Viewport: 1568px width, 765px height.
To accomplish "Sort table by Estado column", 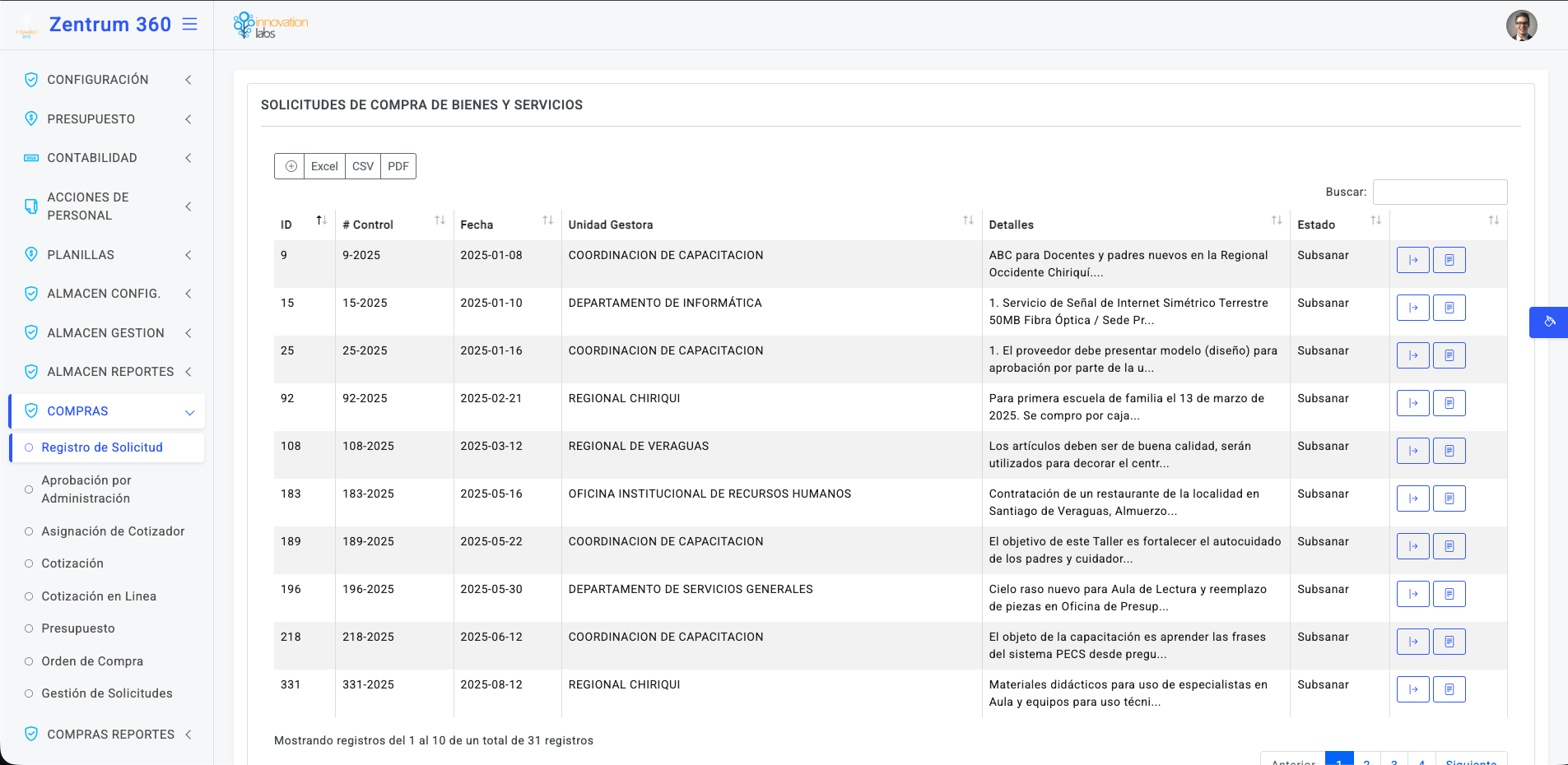I will pos(1340,225).
